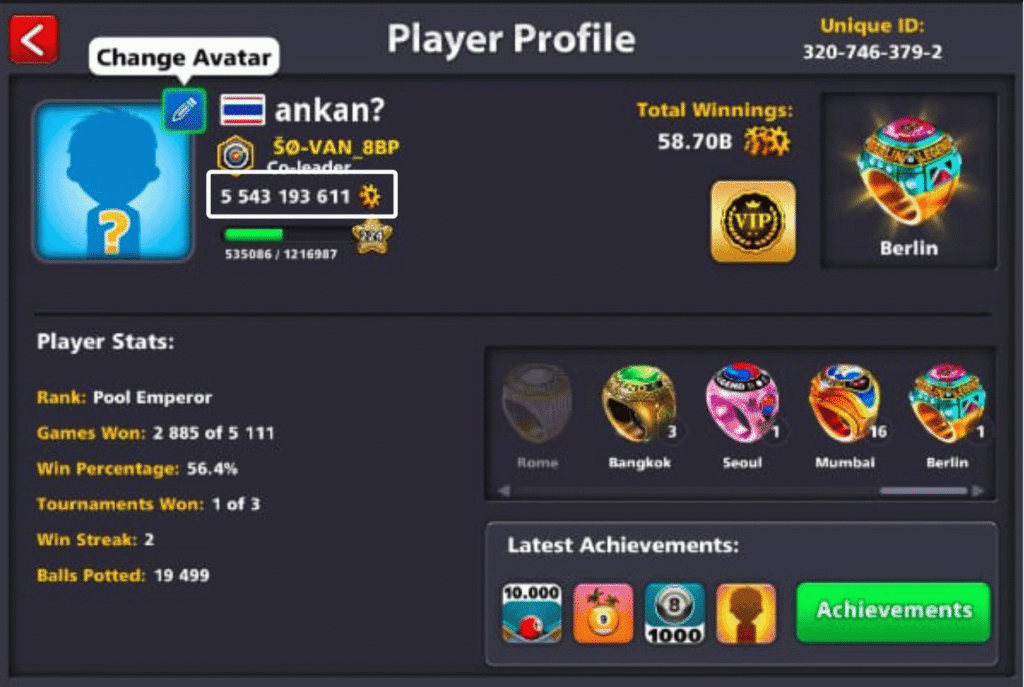Click the orange nine-ball achievement icon

click(603, 613)
